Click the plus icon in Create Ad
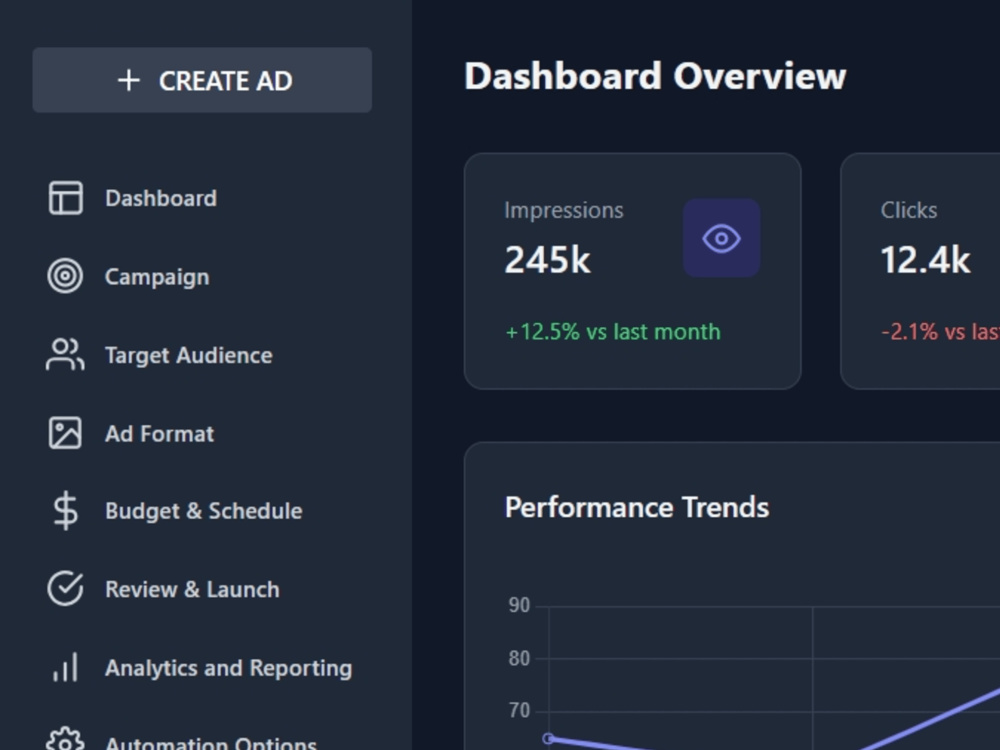This screenshot has width=1000, height=750. pos(129,80)
